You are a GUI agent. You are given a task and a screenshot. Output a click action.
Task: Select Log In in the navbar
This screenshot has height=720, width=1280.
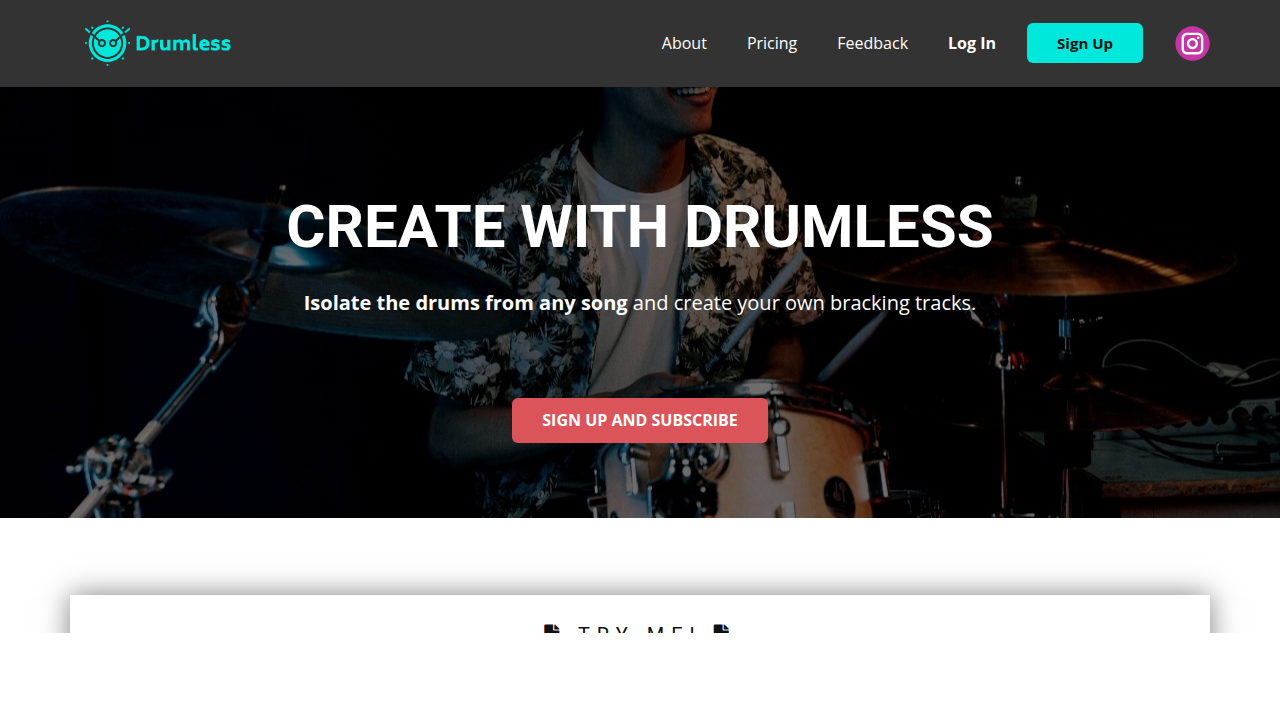972,43
